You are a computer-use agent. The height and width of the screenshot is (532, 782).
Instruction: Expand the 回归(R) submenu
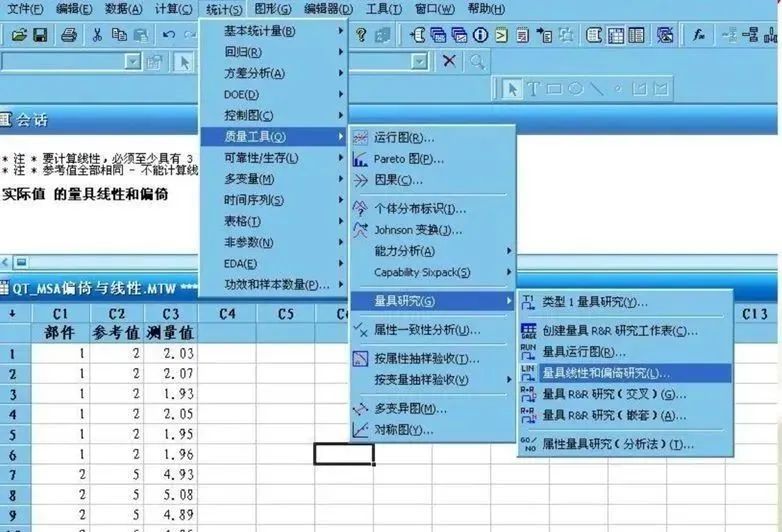pos(274,52)
